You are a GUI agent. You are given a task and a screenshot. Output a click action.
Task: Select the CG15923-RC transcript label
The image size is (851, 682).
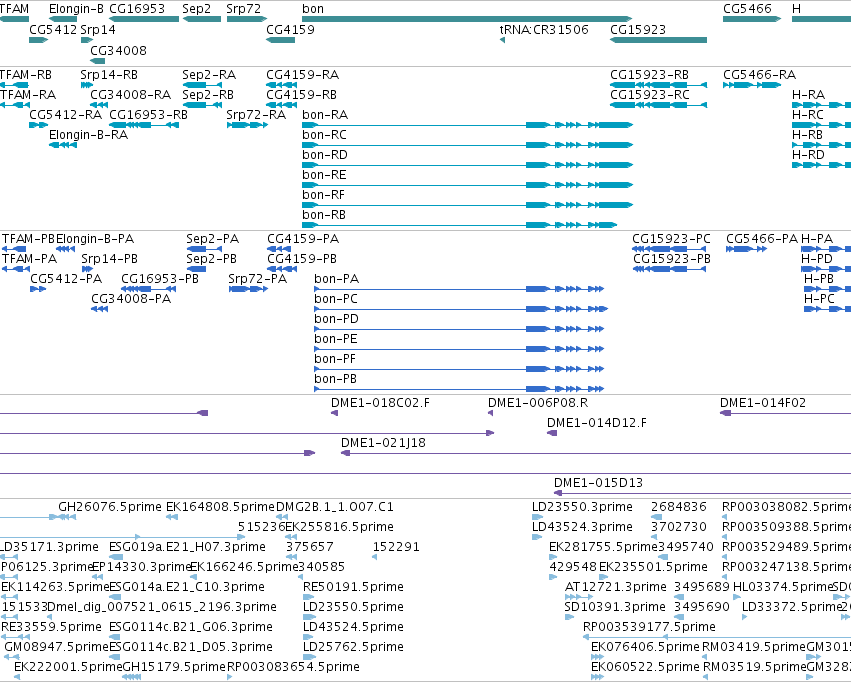tap(650, 94)
